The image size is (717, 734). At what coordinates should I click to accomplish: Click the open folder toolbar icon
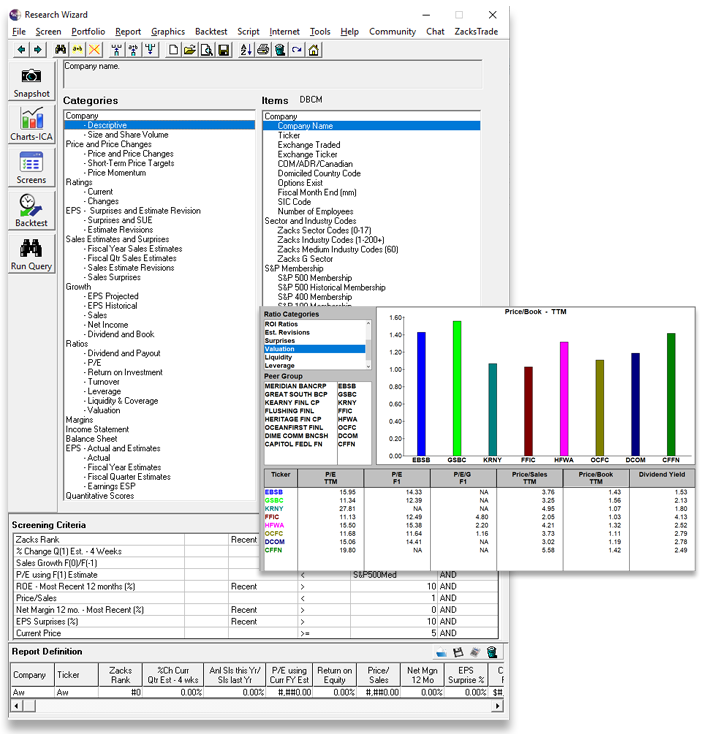coord(190,50)
